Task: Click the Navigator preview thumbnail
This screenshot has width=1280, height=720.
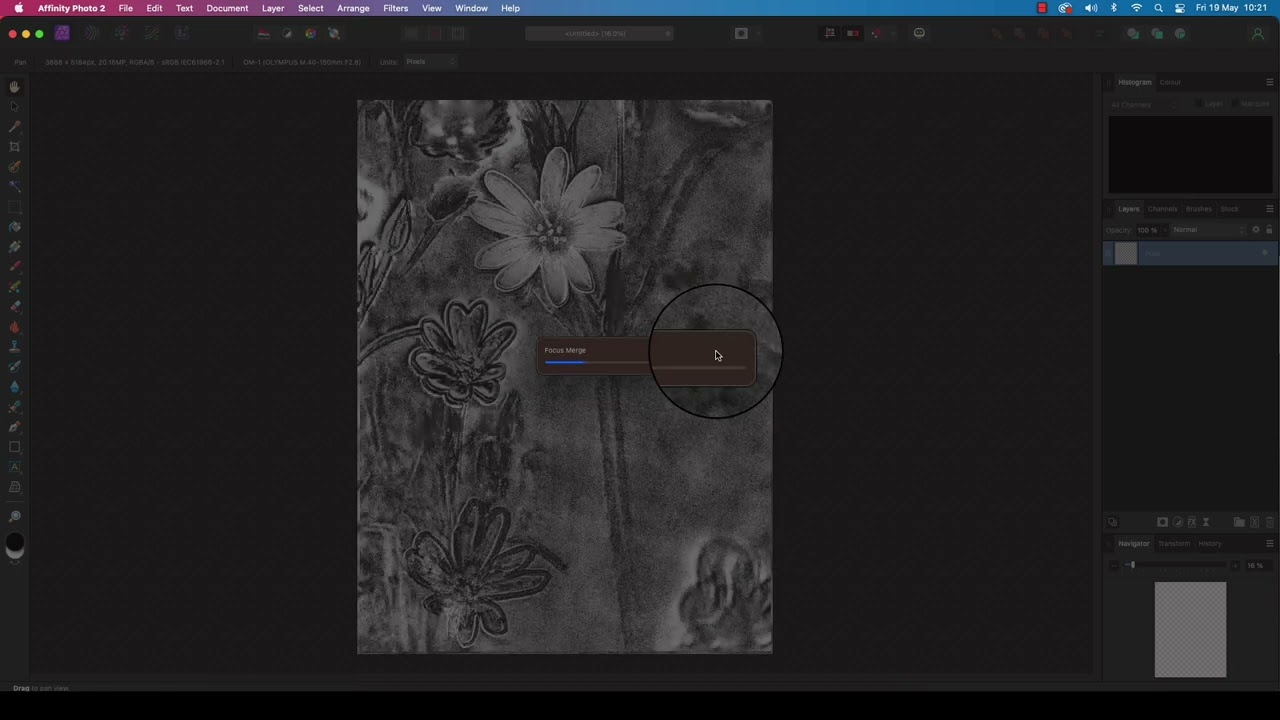Action: (1190, 630)
